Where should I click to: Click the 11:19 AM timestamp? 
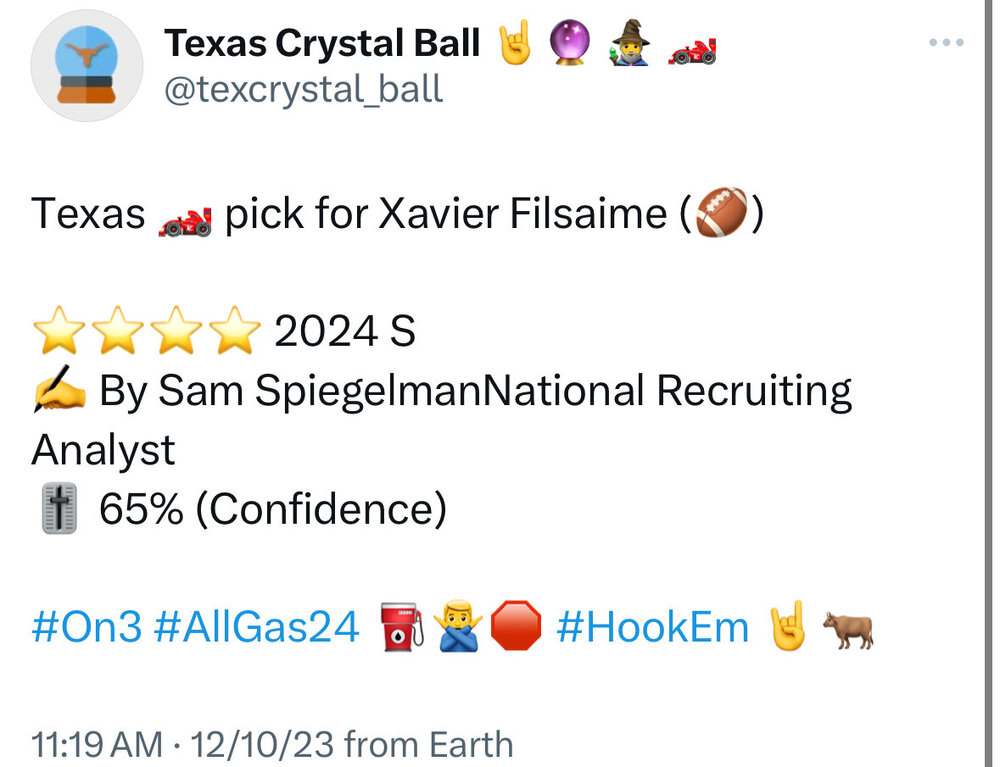(97, 745)
